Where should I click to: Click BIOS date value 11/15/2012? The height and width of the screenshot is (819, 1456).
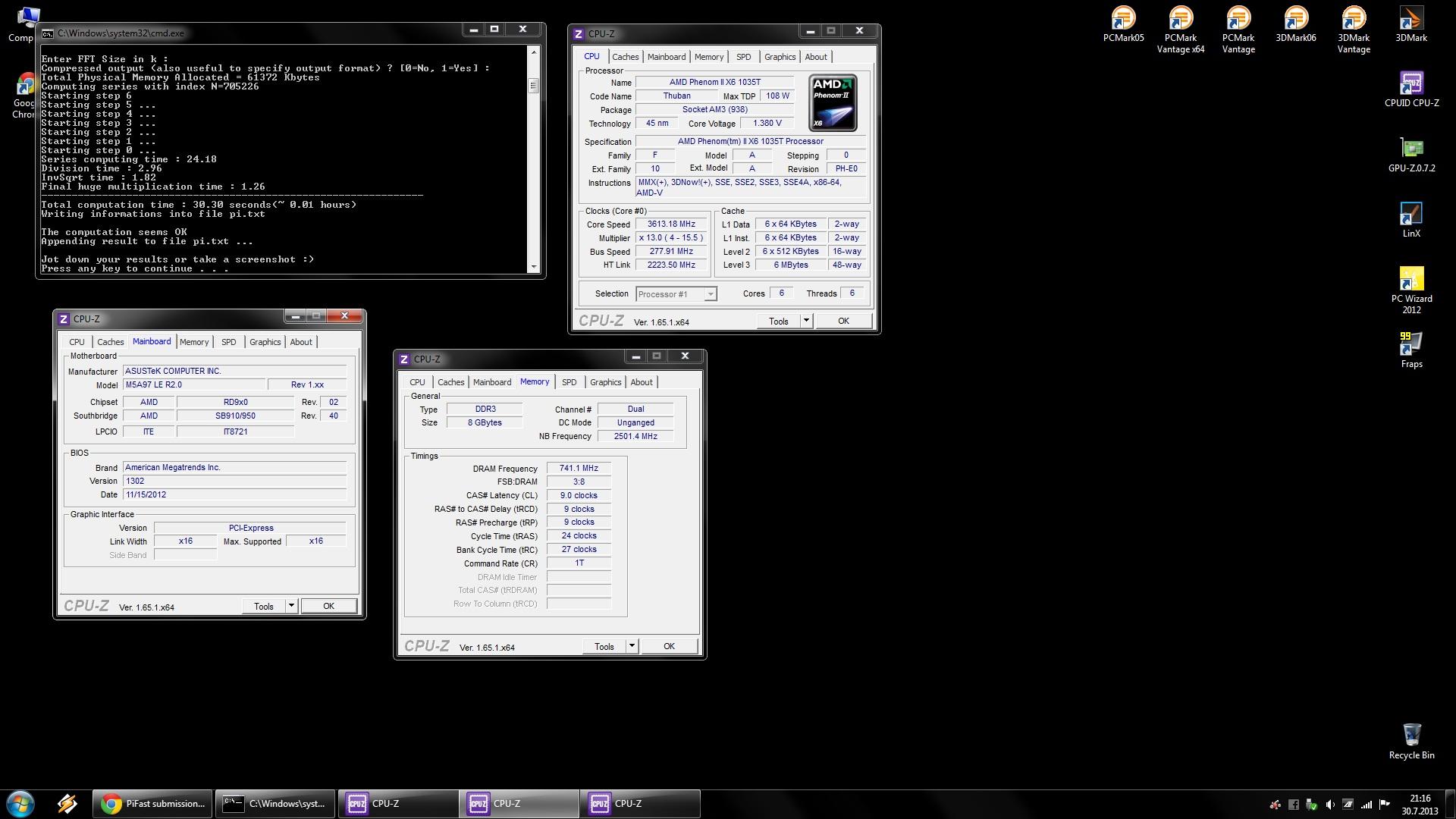234,494
